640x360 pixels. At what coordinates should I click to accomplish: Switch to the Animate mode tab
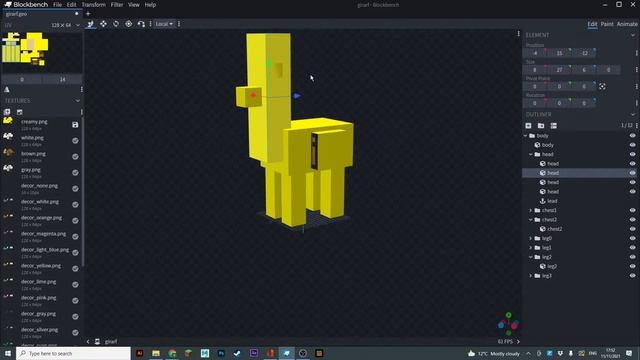point(627,24)
